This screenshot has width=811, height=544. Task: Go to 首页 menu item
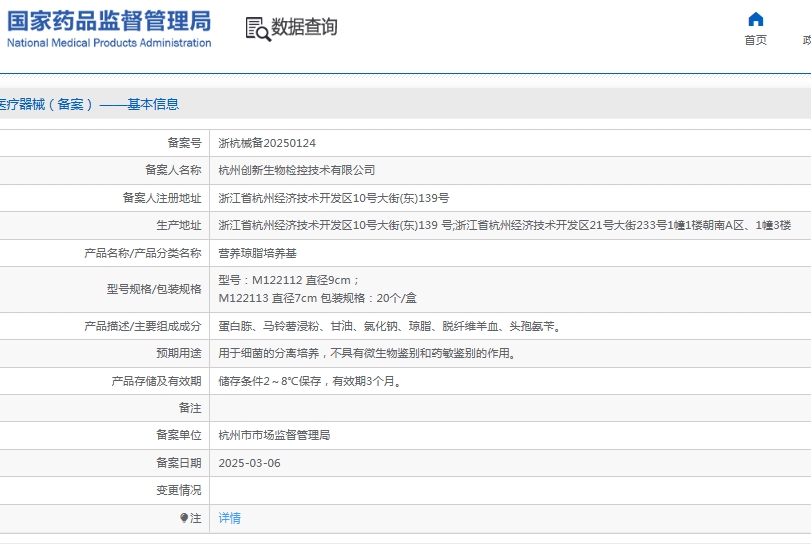(x=756, y=40)
